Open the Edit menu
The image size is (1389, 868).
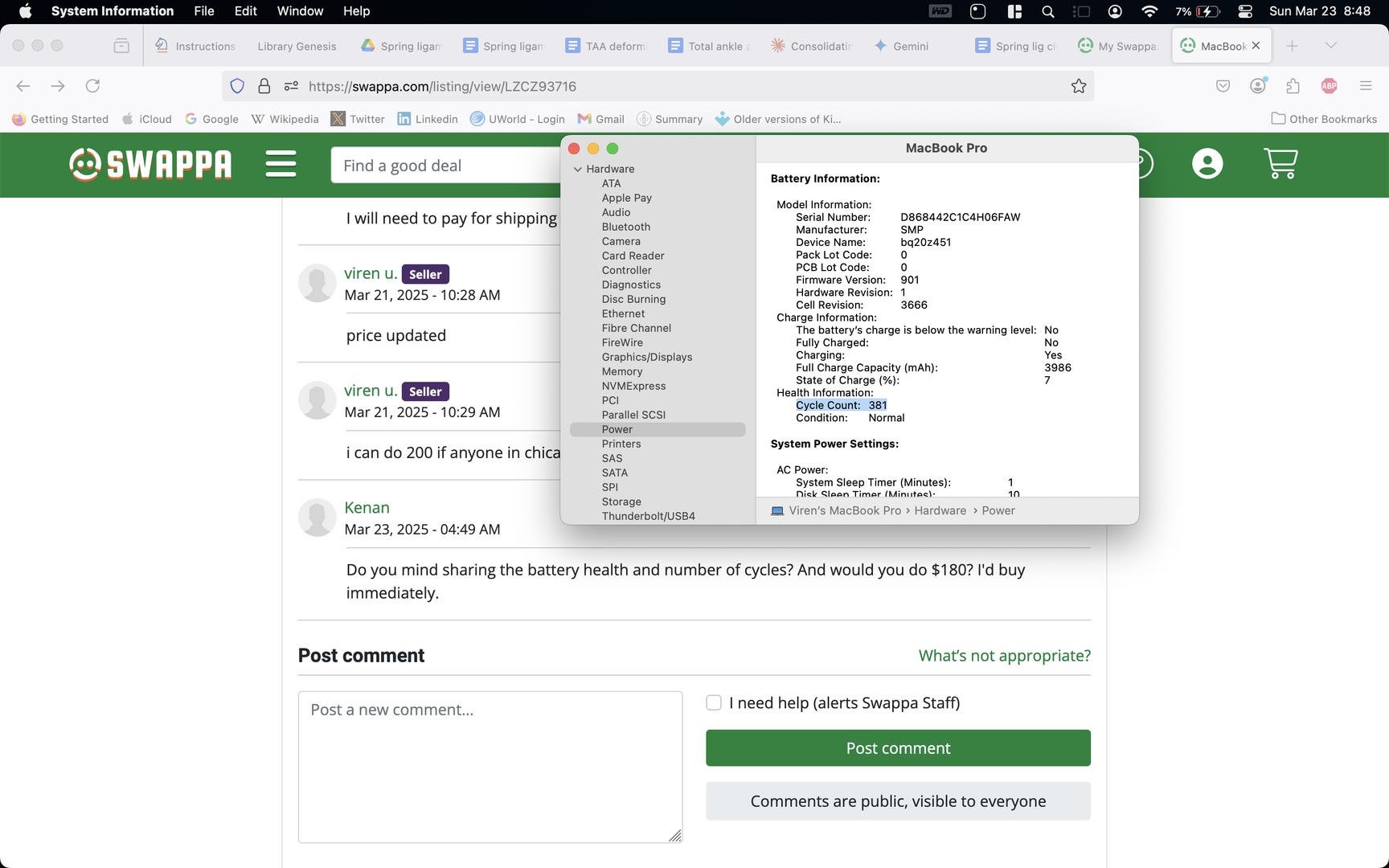245,11
